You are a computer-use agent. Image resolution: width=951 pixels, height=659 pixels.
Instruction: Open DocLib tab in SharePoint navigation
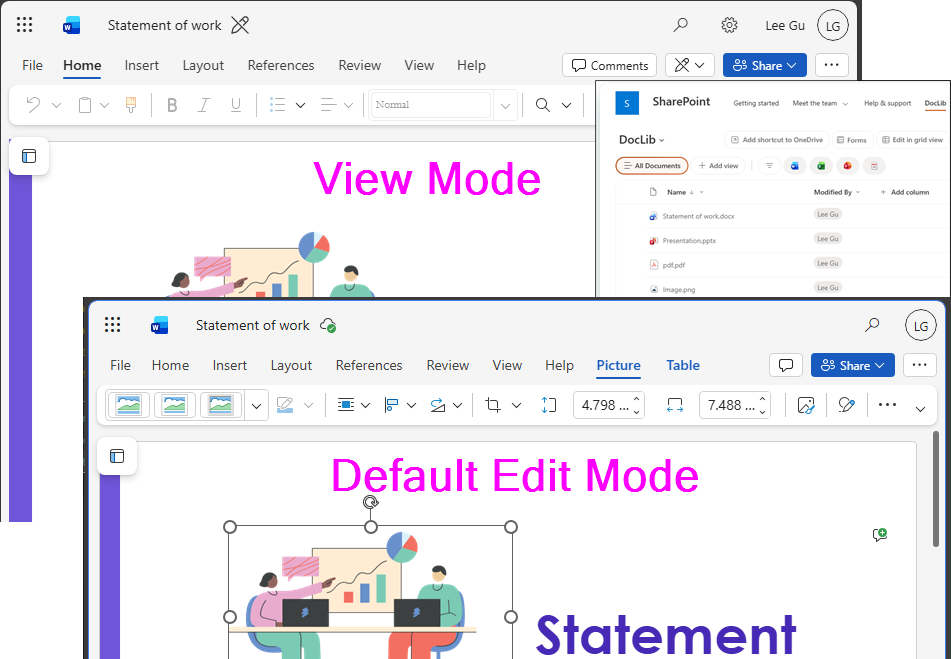click(x=935, y=103)
